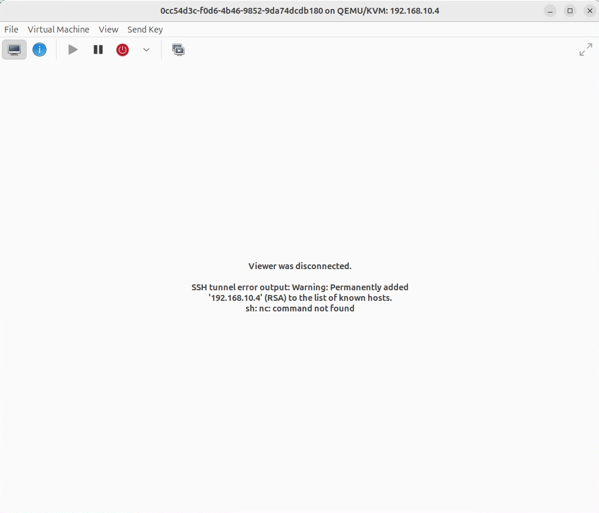Image resolution: width=599 pixels, height=513 pixels.
Task: Switch to fullscreen view with arrows icon
Action: pyautogui.click(x=586, y=50)
